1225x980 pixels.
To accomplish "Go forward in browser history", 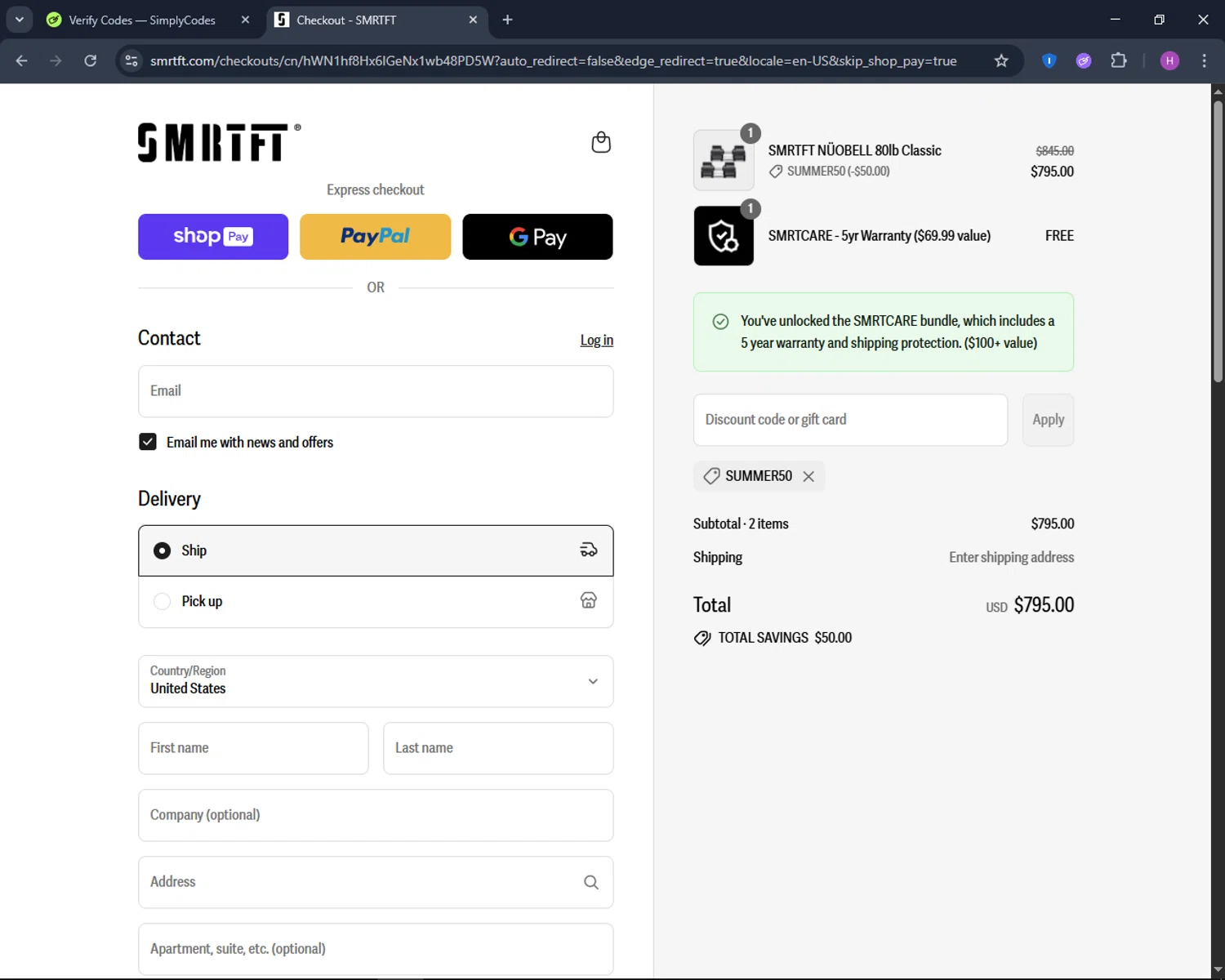I will [x=56, y=60].
